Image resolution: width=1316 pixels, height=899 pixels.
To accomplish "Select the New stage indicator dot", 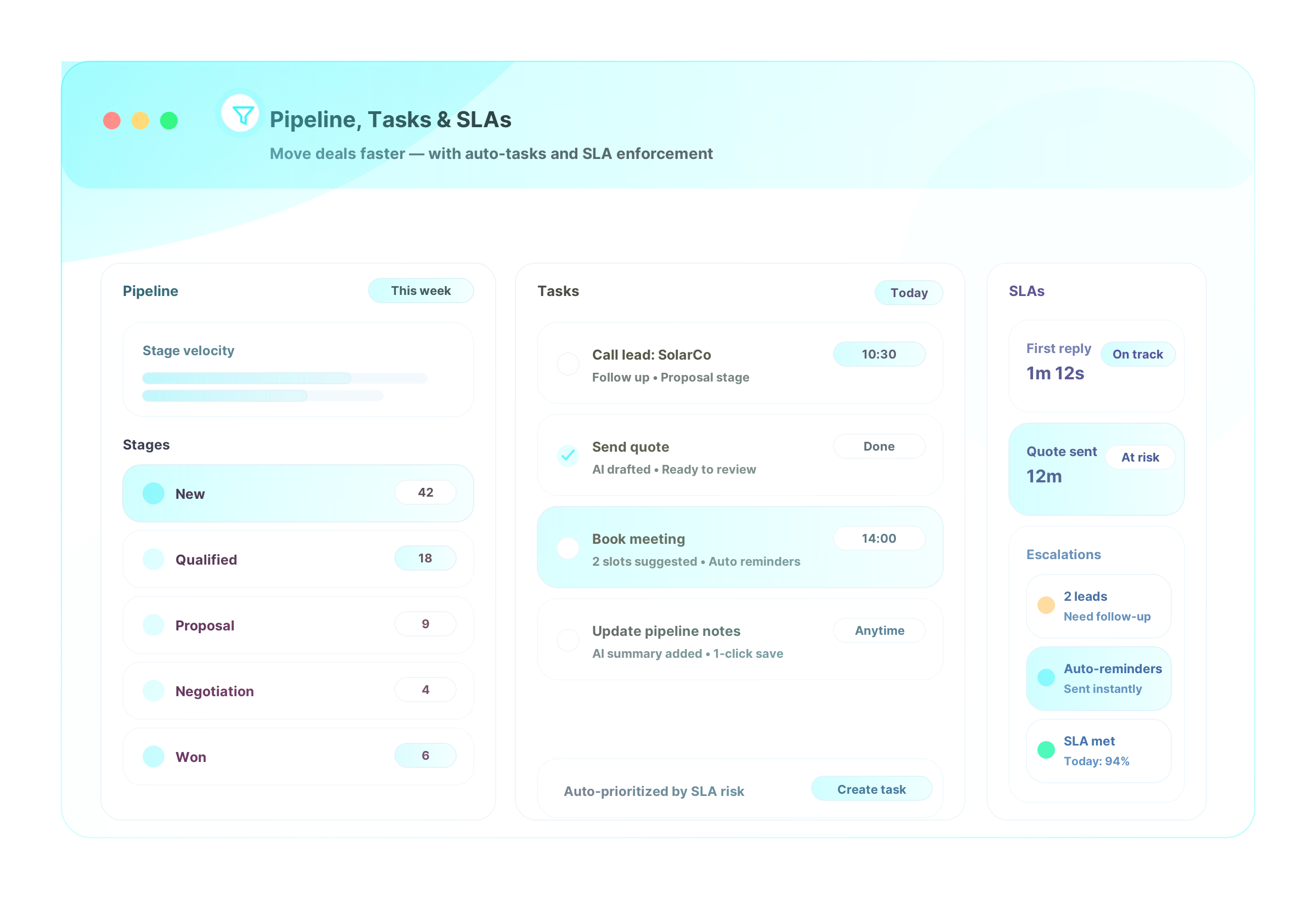I will [153, 492].
